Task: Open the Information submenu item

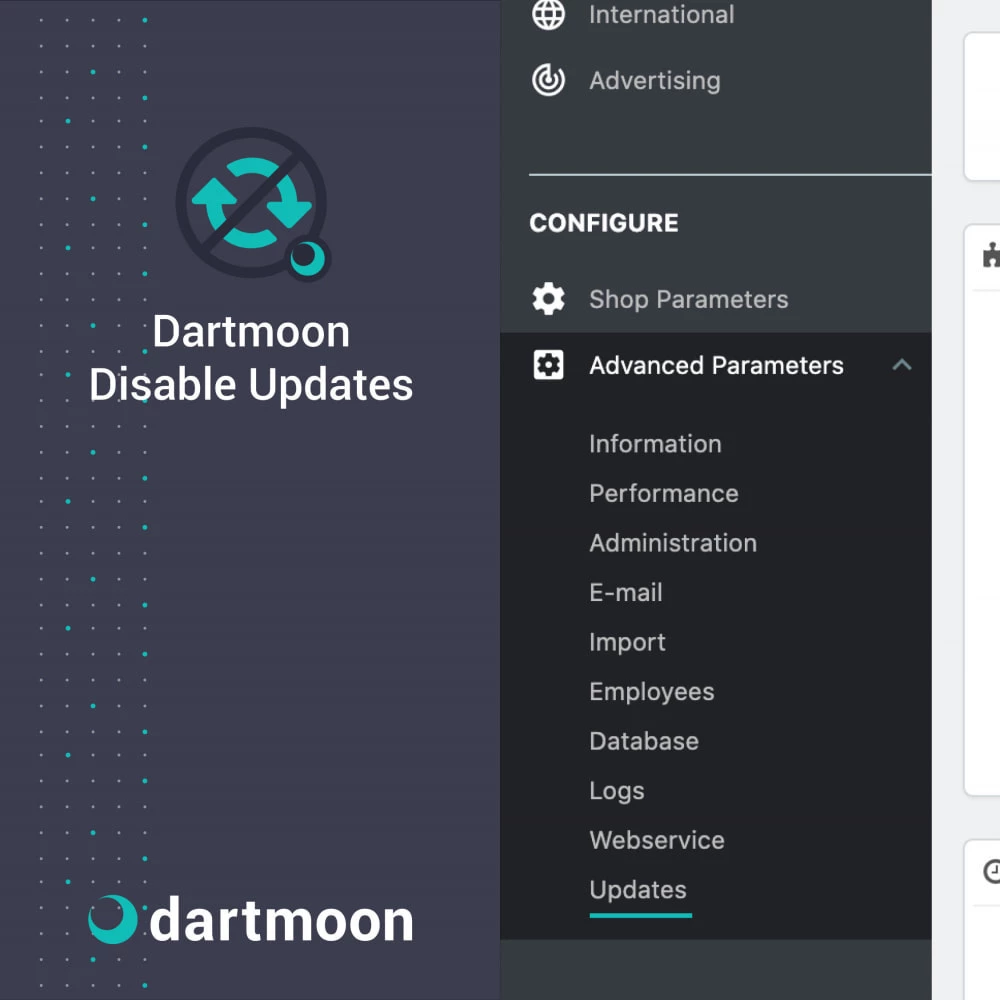Action: 655,444
